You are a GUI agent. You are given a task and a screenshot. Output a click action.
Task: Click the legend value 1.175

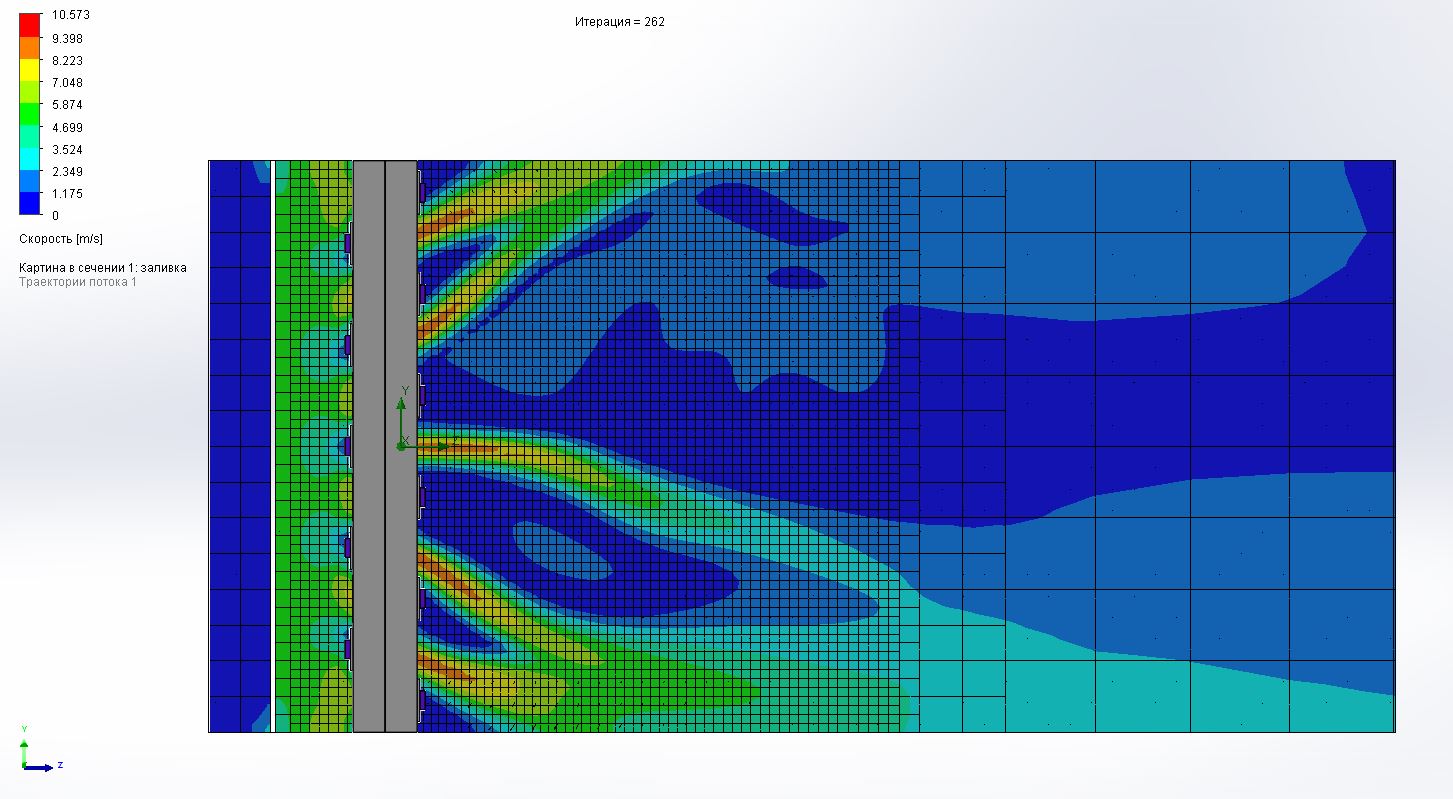pyautogui.click(x=67, y=193)
